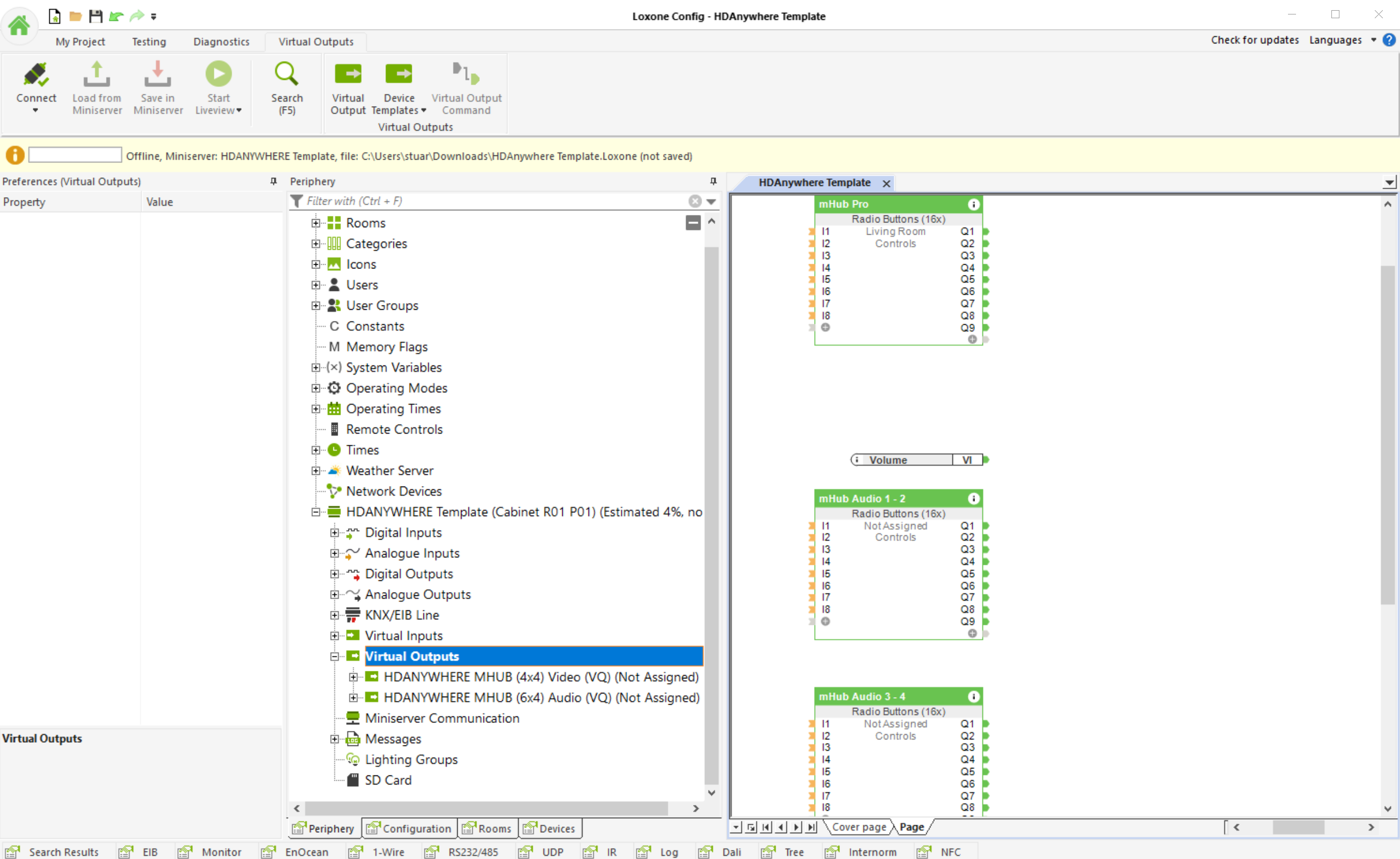The image size is (1400, 859).
Task: Go to the first page navigation button
Action: 766,827
